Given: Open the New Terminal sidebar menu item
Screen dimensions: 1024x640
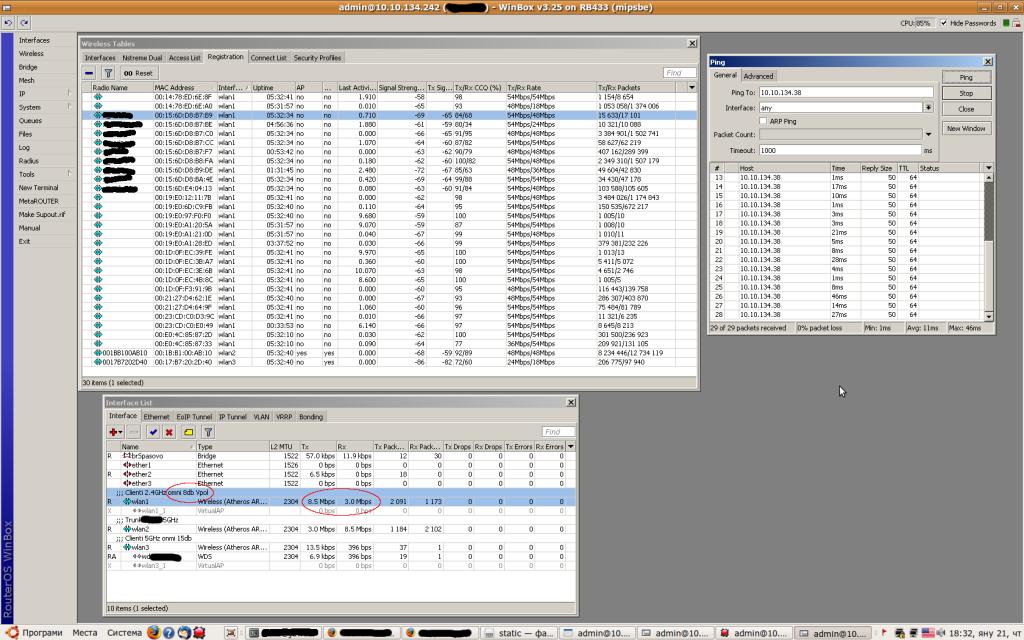Looking at the screenshot, I should pos(38,187).
